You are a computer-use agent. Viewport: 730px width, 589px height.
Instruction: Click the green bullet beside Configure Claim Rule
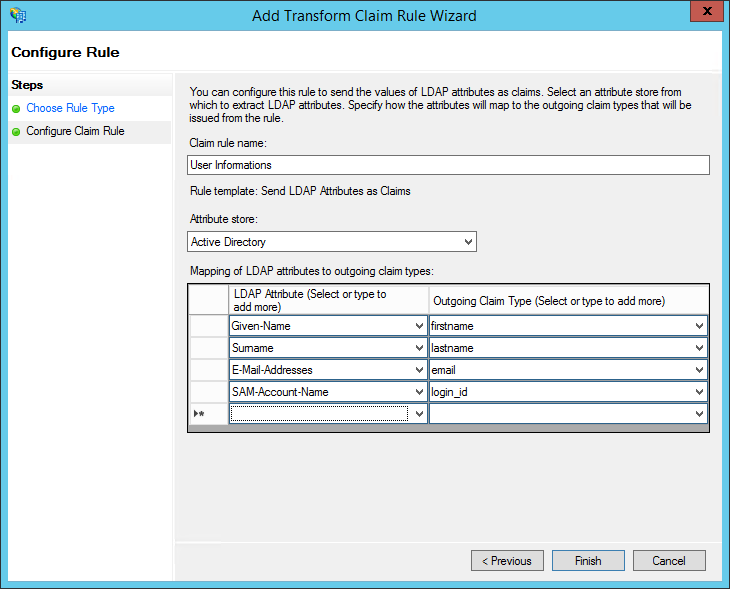[x=16, y=132]
